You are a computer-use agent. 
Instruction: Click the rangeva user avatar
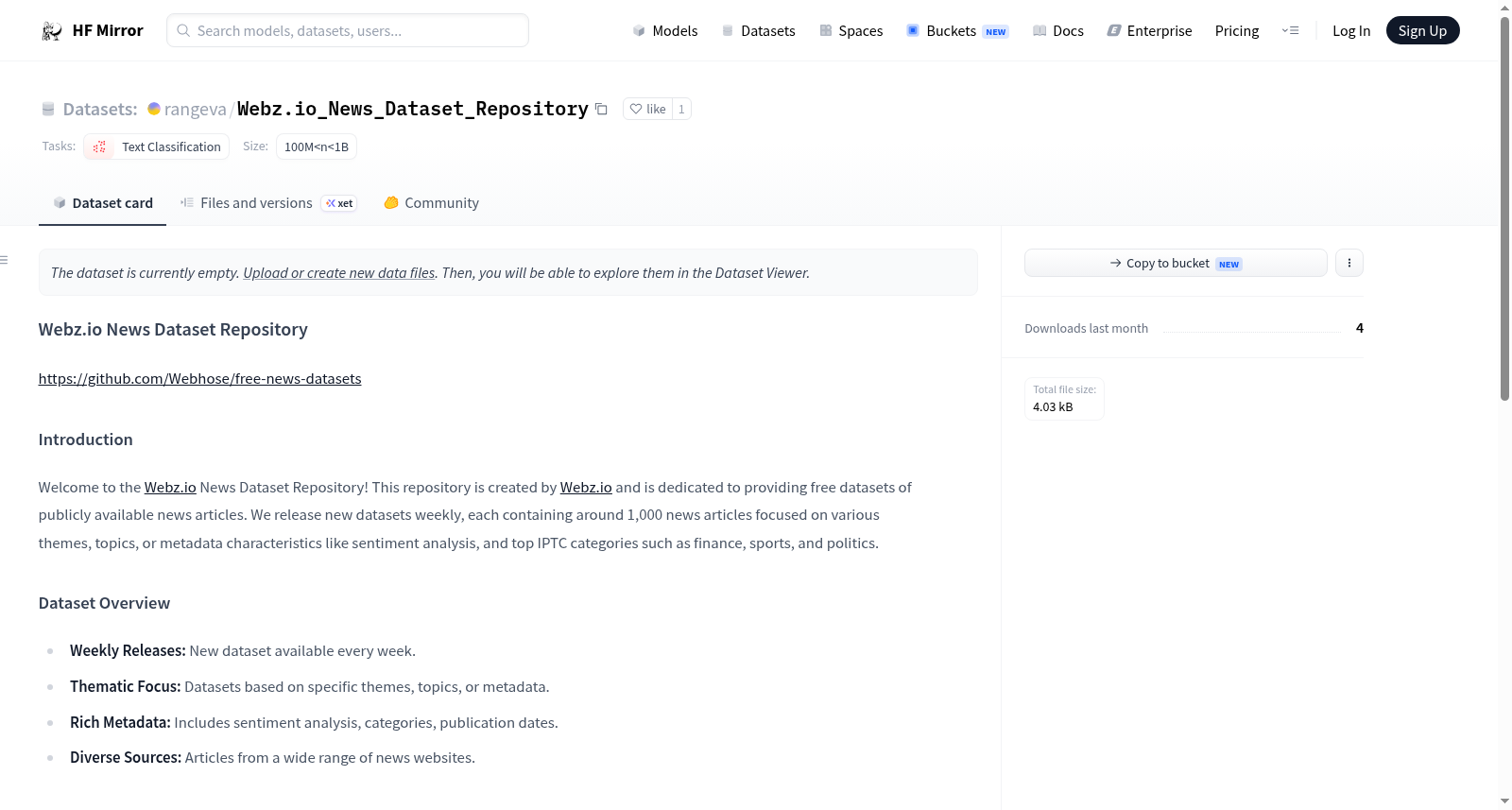click(154, 109)
